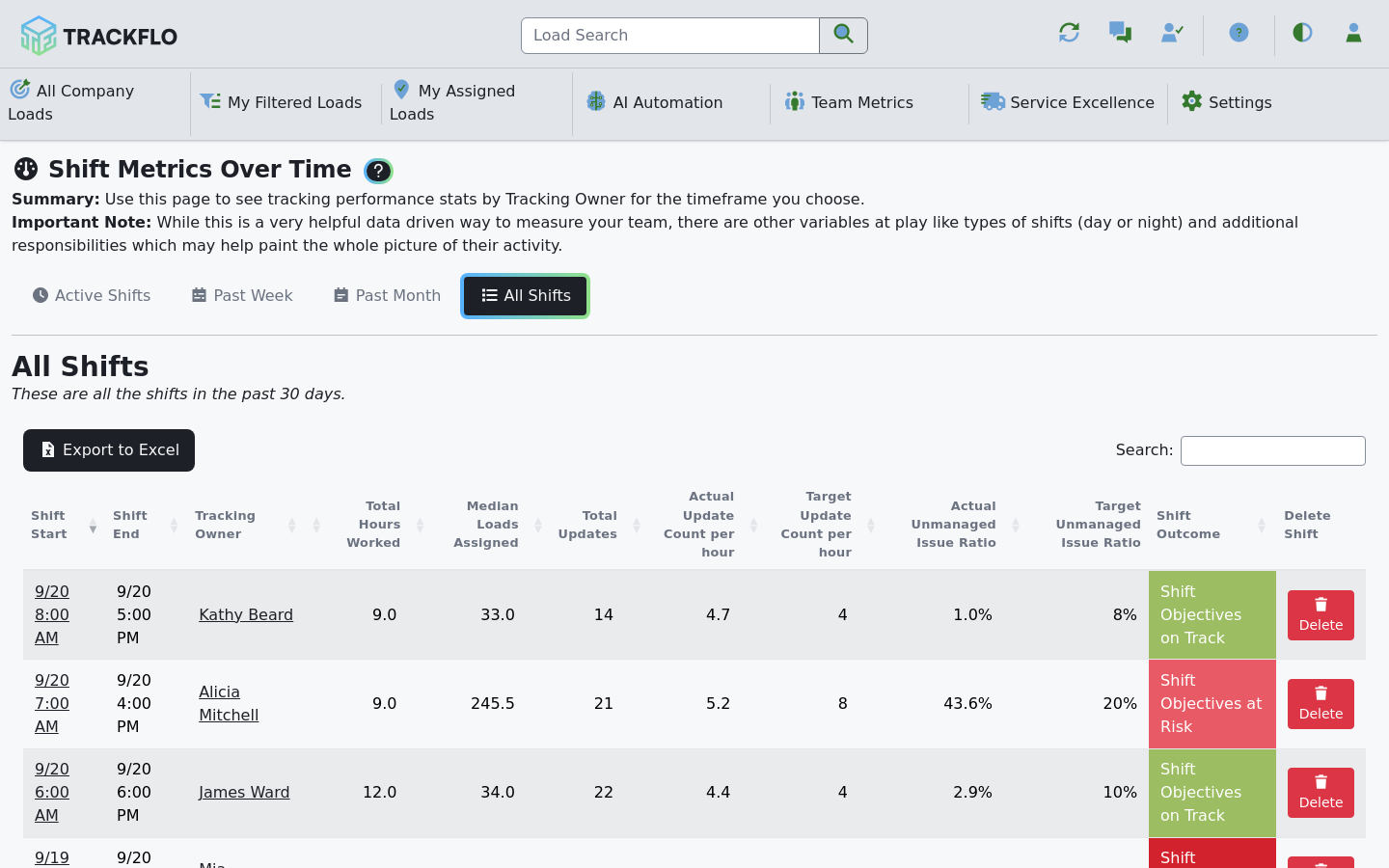Viewport: 1389px width, 868px height.
Task: Sort by Shift Outcome column
Action: point(1212,525)
